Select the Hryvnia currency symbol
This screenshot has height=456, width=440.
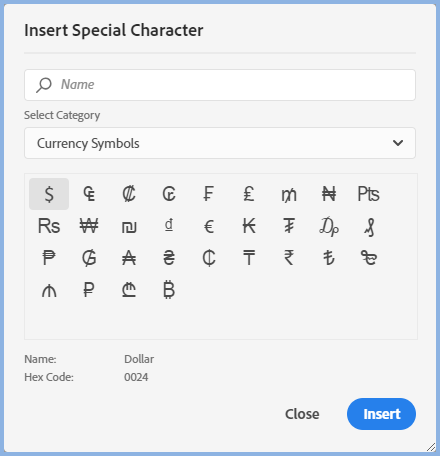(x=169, y=258)
